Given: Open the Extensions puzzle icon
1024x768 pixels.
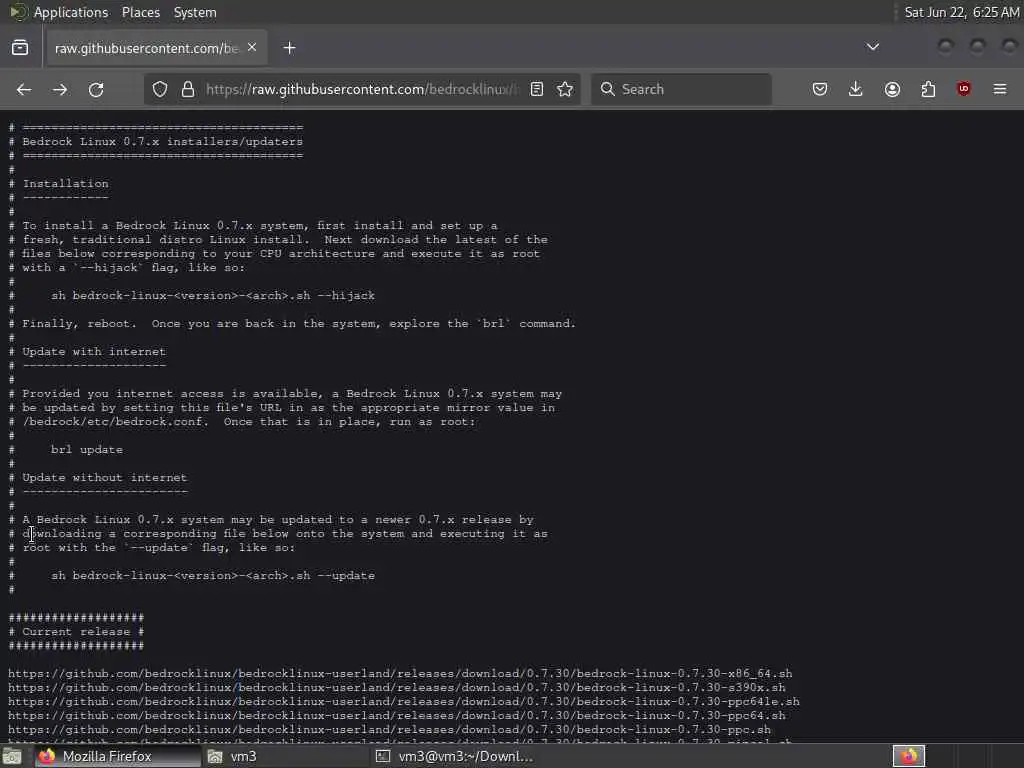Looking at the screenshot, I should point(928,89).
